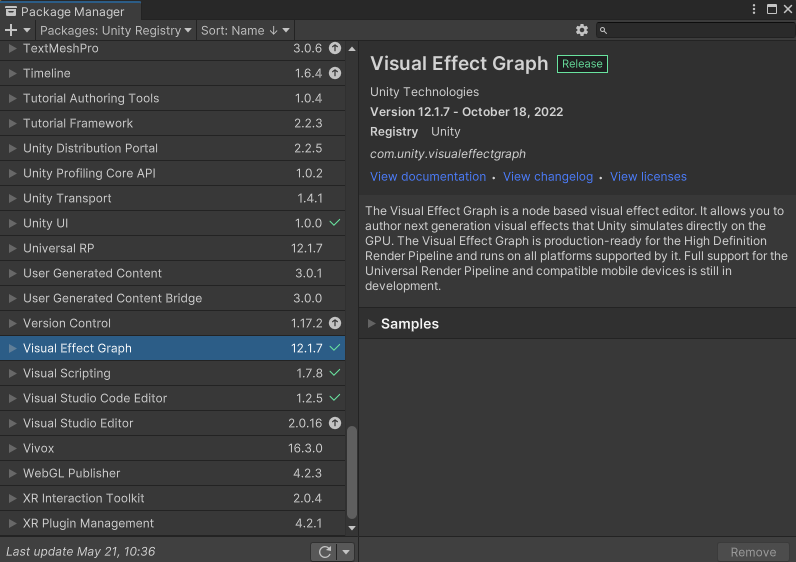Select the Unity Distribution Portal package
The height and width of the screenshot is (562, 796).
pos(173,148)
